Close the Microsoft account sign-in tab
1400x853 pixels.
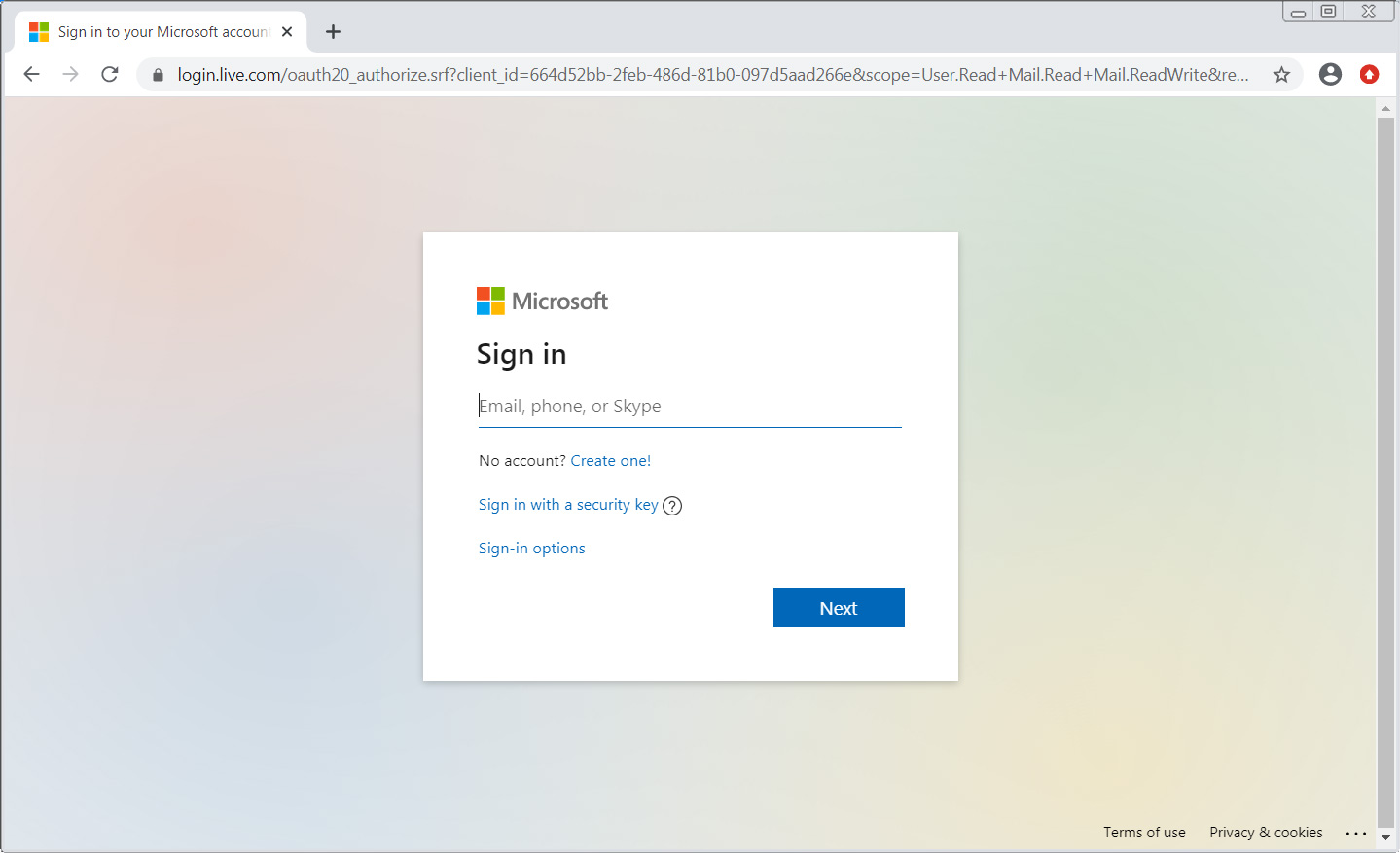(x=287, y=32)
